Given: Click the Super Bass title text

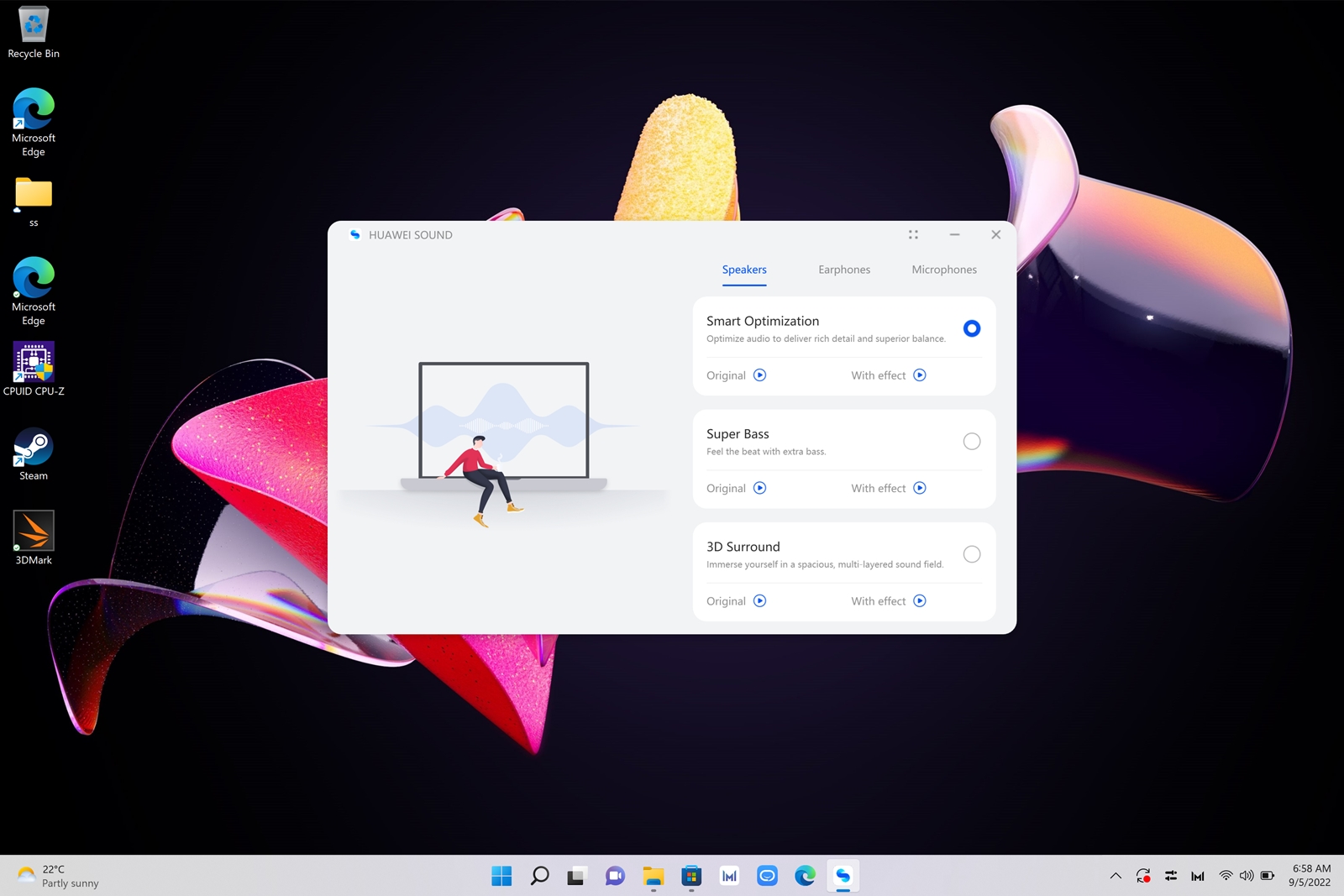Looking at the screenshot, I should [x=738, y=434].
